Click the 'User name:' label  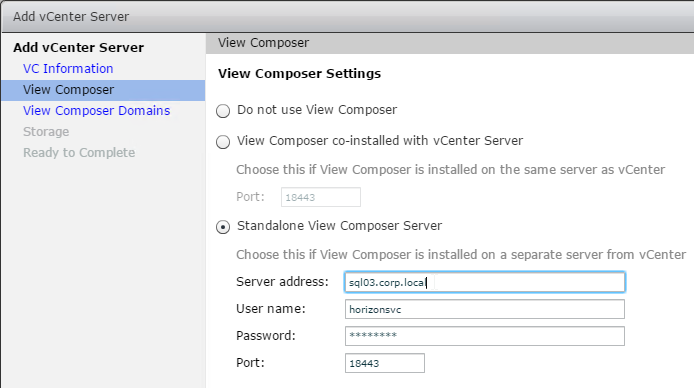[271, 309]
